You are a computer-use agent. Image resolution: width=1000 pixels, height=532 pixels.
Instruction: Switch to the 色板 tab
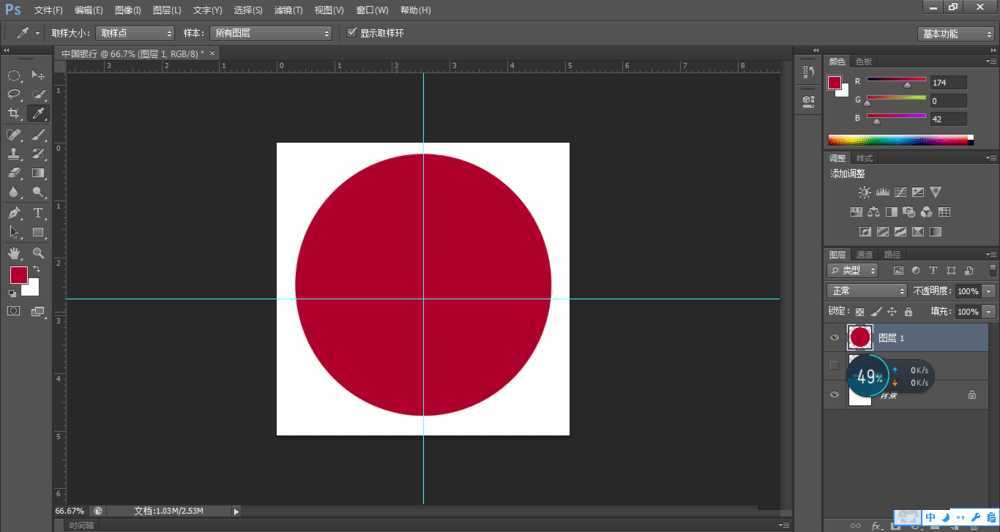point(862,61)
